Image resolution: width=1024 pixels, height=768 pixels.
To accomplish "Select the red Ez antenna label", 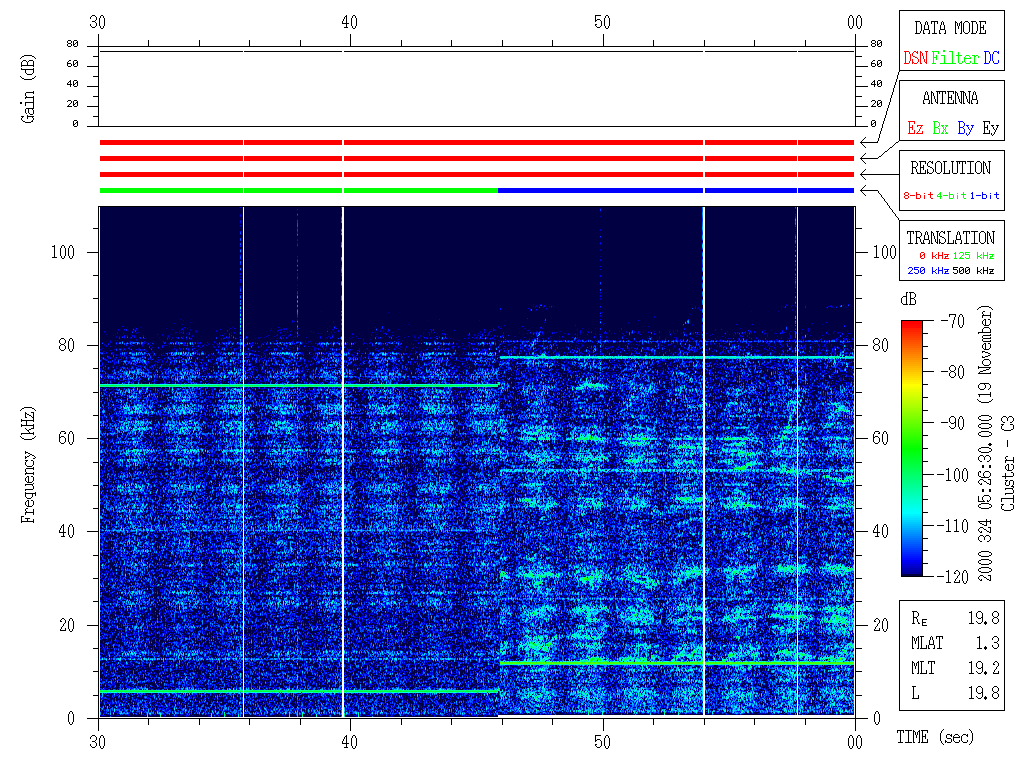I will pyautogui.click(x=915, y=128).
